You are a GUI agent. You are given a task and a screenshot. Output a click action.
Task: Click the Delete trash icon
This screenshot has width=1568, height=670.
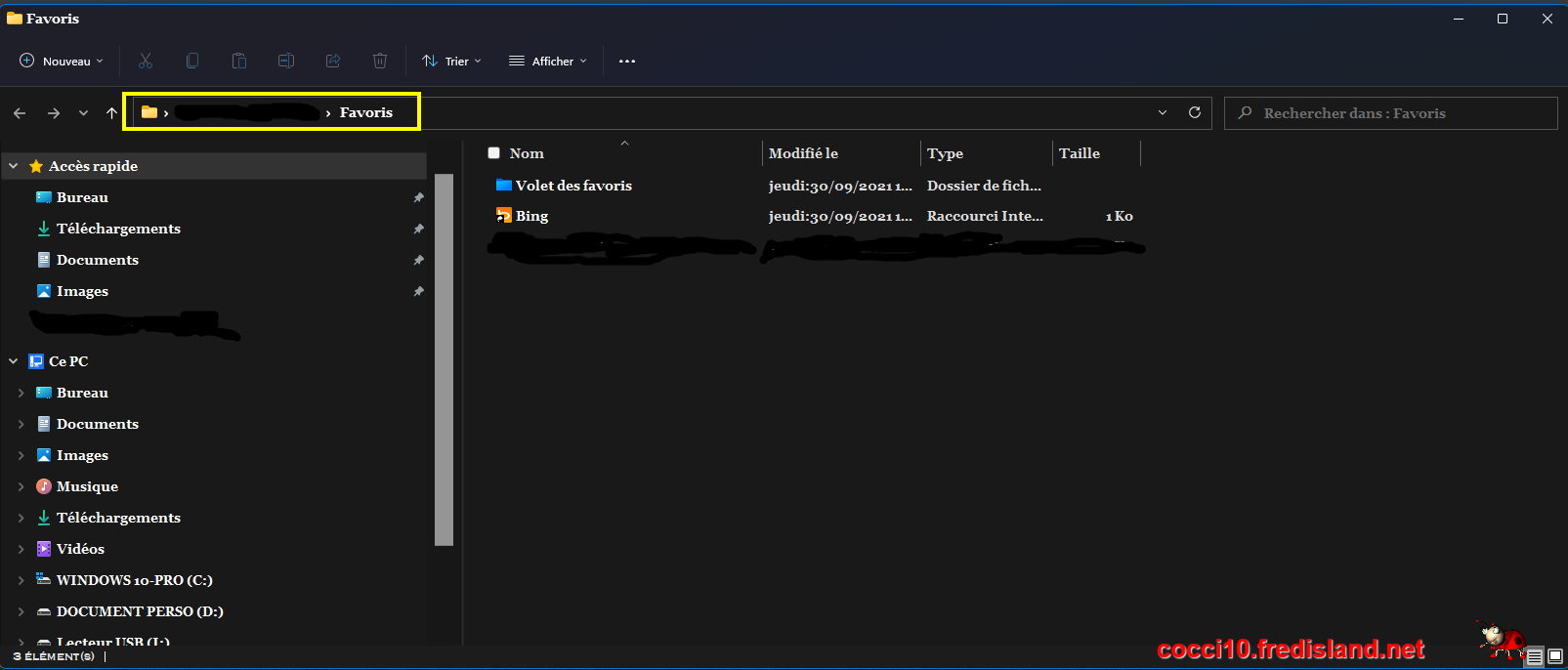(380, 61)
